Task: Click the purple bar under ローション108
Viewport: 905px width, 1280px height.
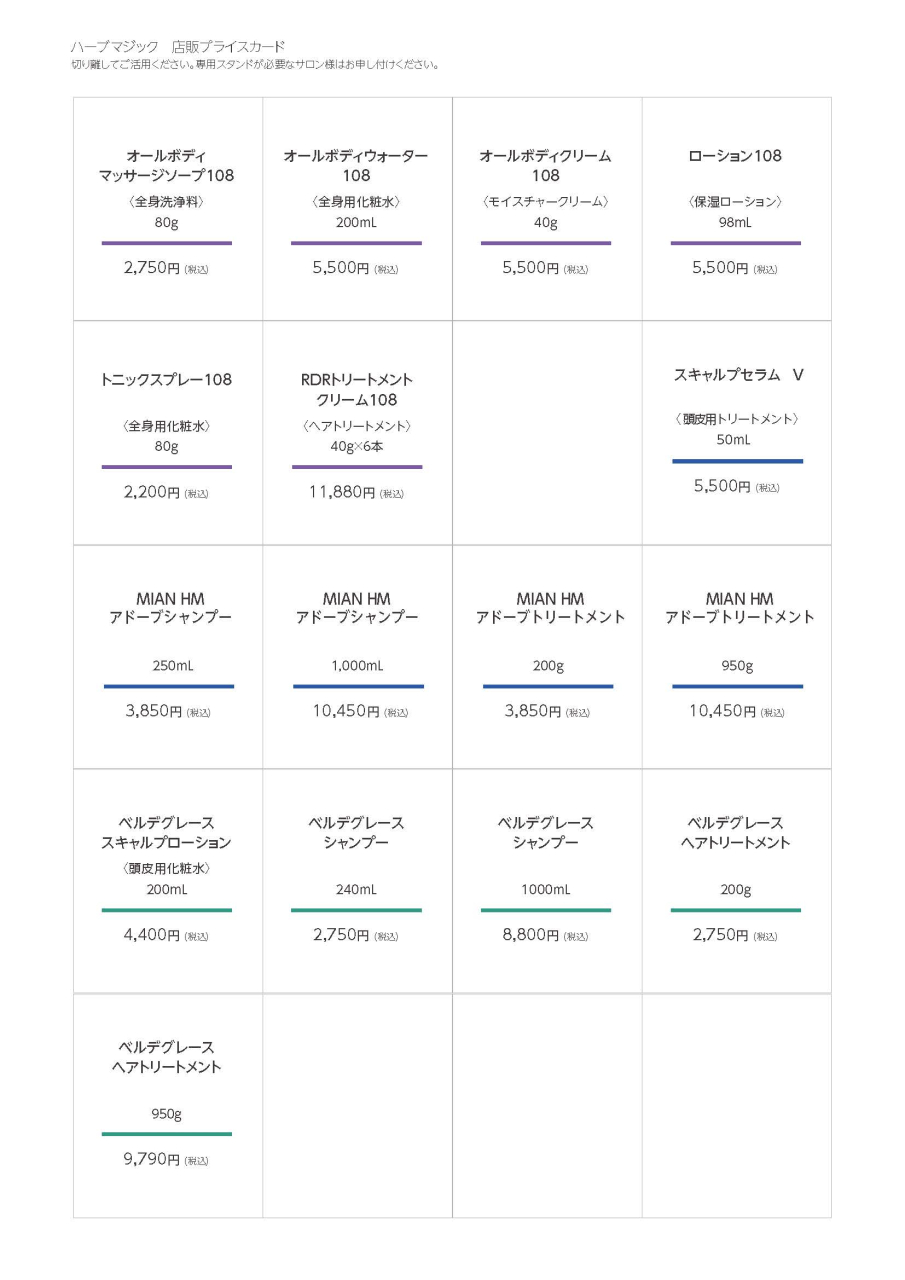Action: click(x=735, y=243)
